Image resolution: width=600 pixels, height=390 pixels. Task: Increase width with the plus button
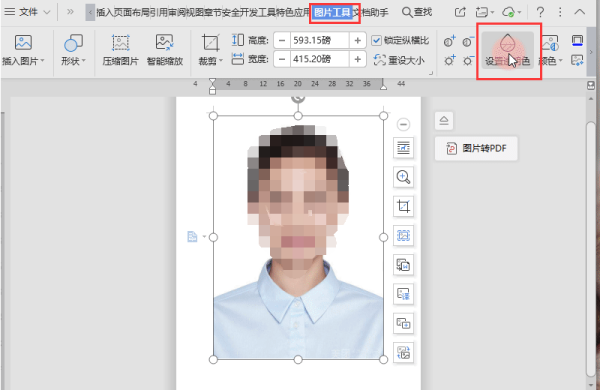[357, 59]
